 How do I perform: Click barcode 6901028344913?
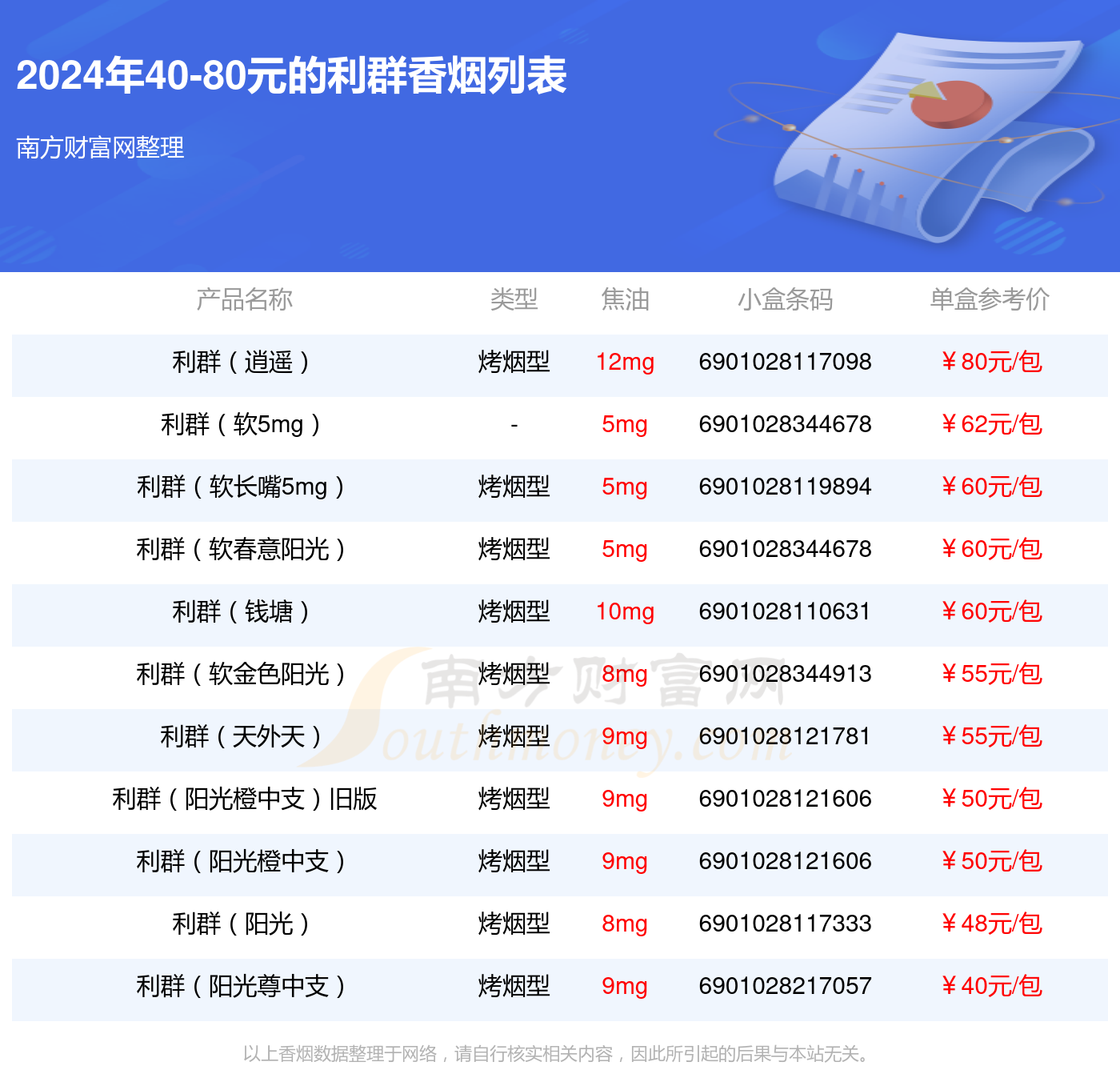(x=785, y=674)
